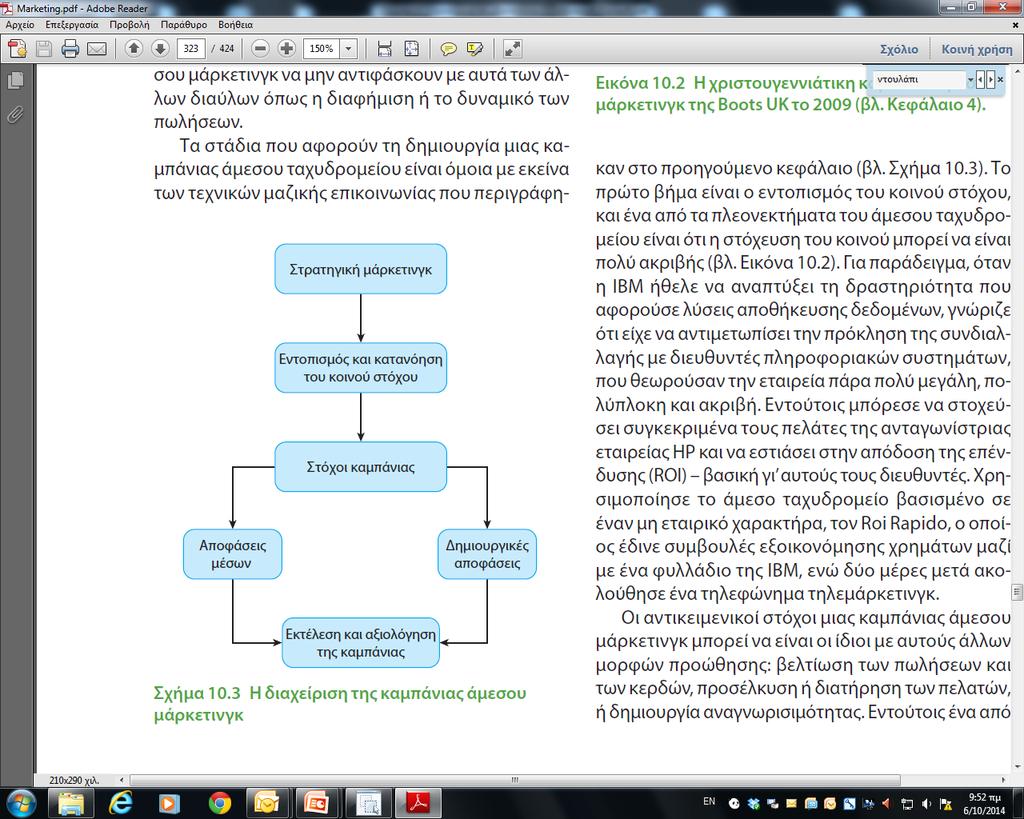The height and width of the screenshot is (819, 1024).
Task: Open Outlook from taskbar
Action: tap(267, 803)
